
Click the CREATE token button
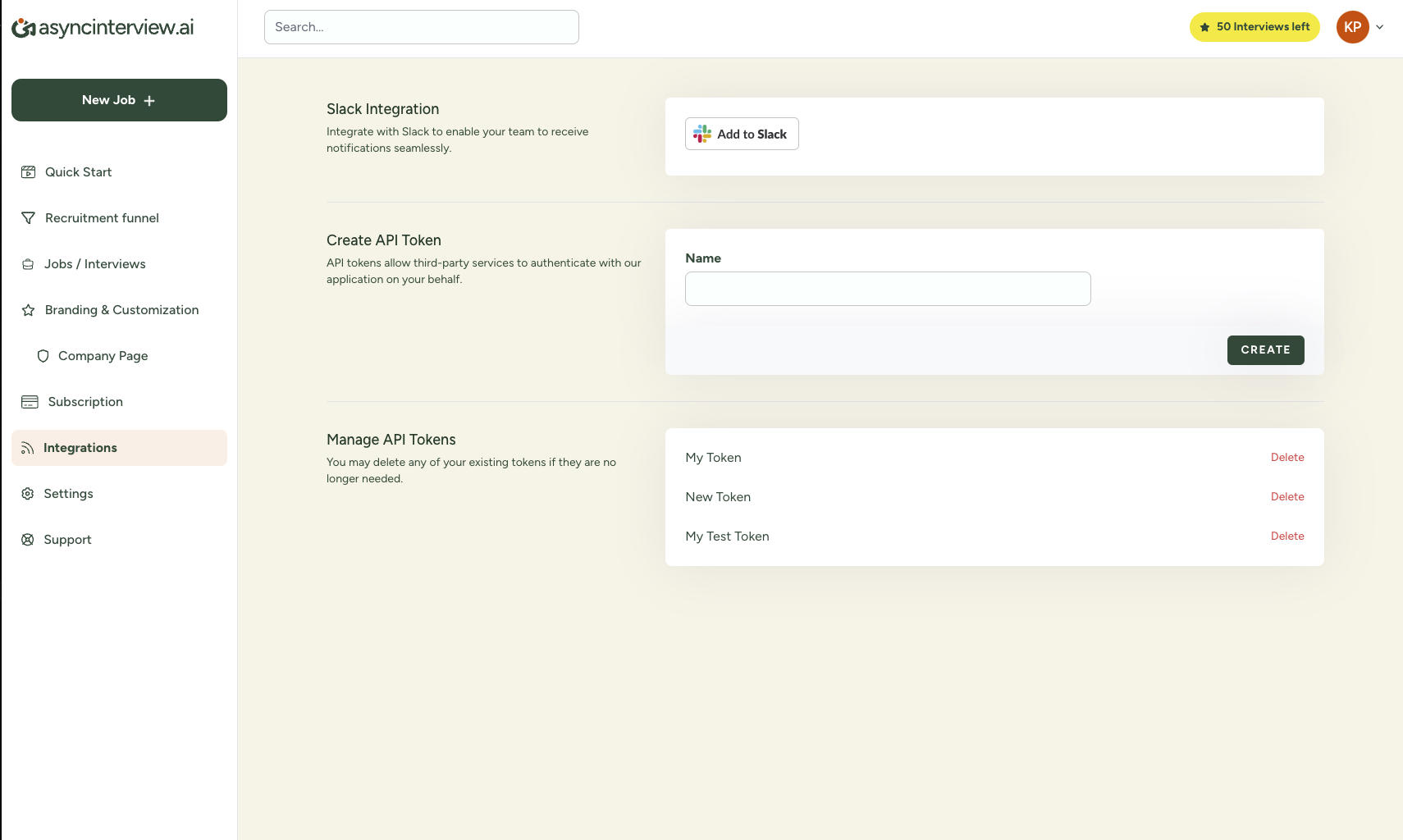click(x=1265, y=350)
